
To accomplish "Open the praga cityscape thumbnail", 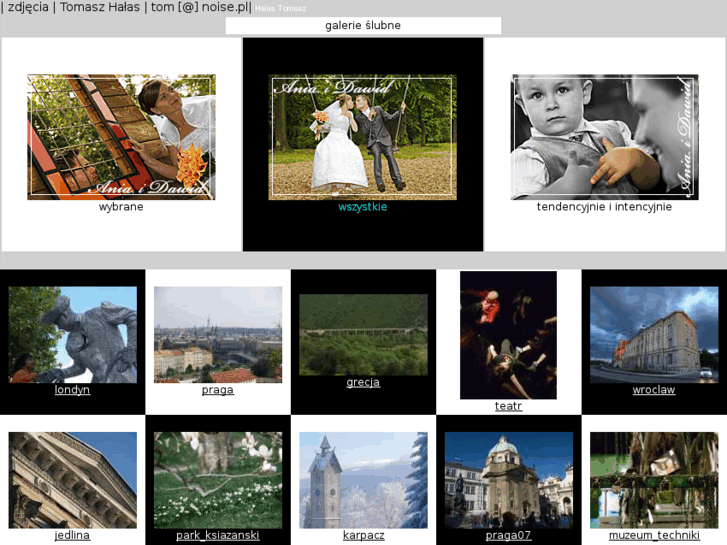I will pos(218,334).
